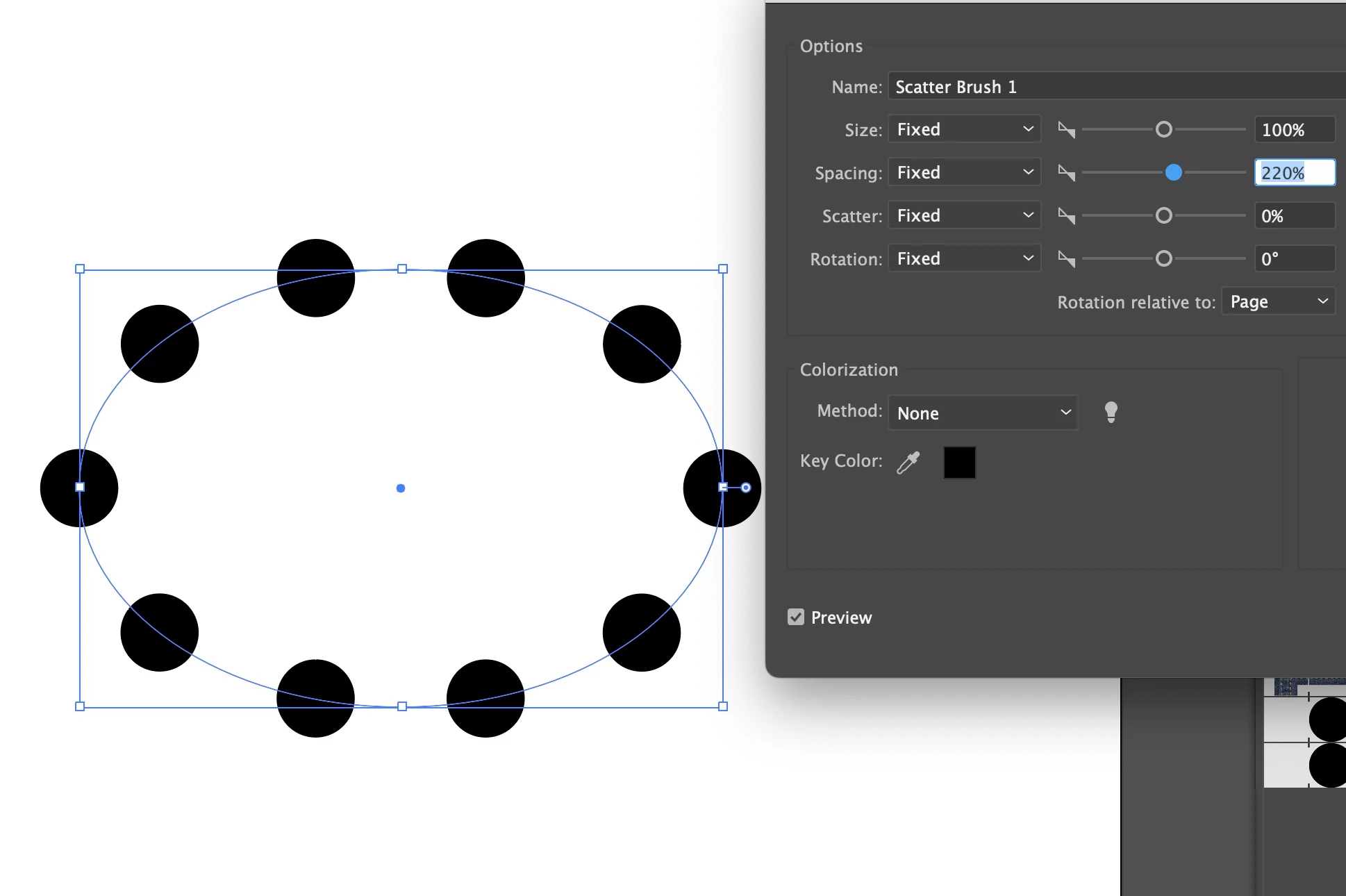Open the Scatter Fixed dropdown
This screenshot has height=896, width=1346.
pos(964,216)
